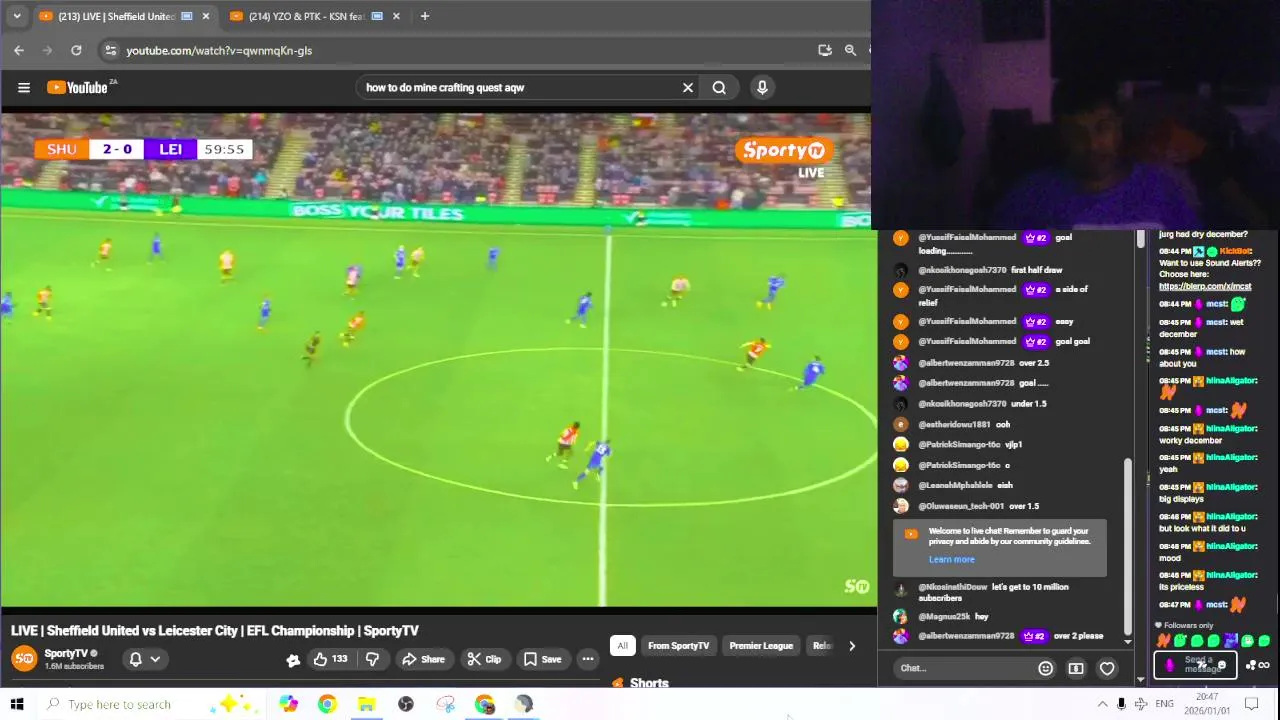Expand the tab search dropdown
The width and height of the screenshot is (1280, 720).
pyautogui.click(x=16, y=16)
